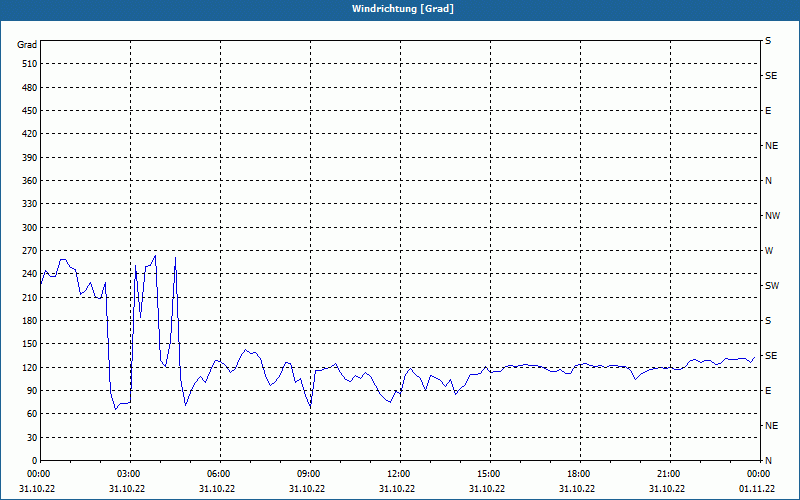Select the 150 y-axis value
The image size is (800, 500).
point(29,344)
